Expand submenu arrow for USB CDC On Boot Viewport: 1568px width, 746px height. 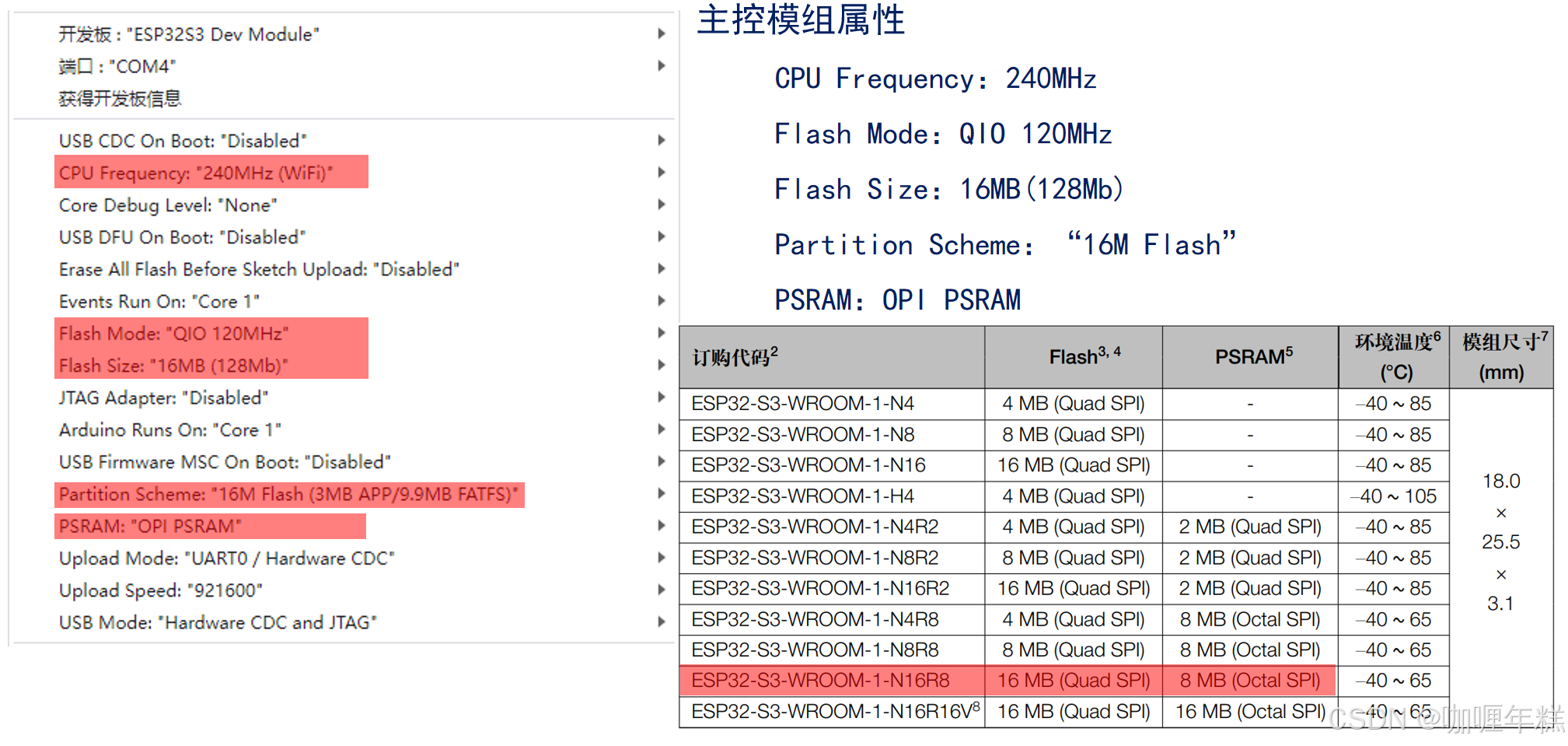(662, 140)
